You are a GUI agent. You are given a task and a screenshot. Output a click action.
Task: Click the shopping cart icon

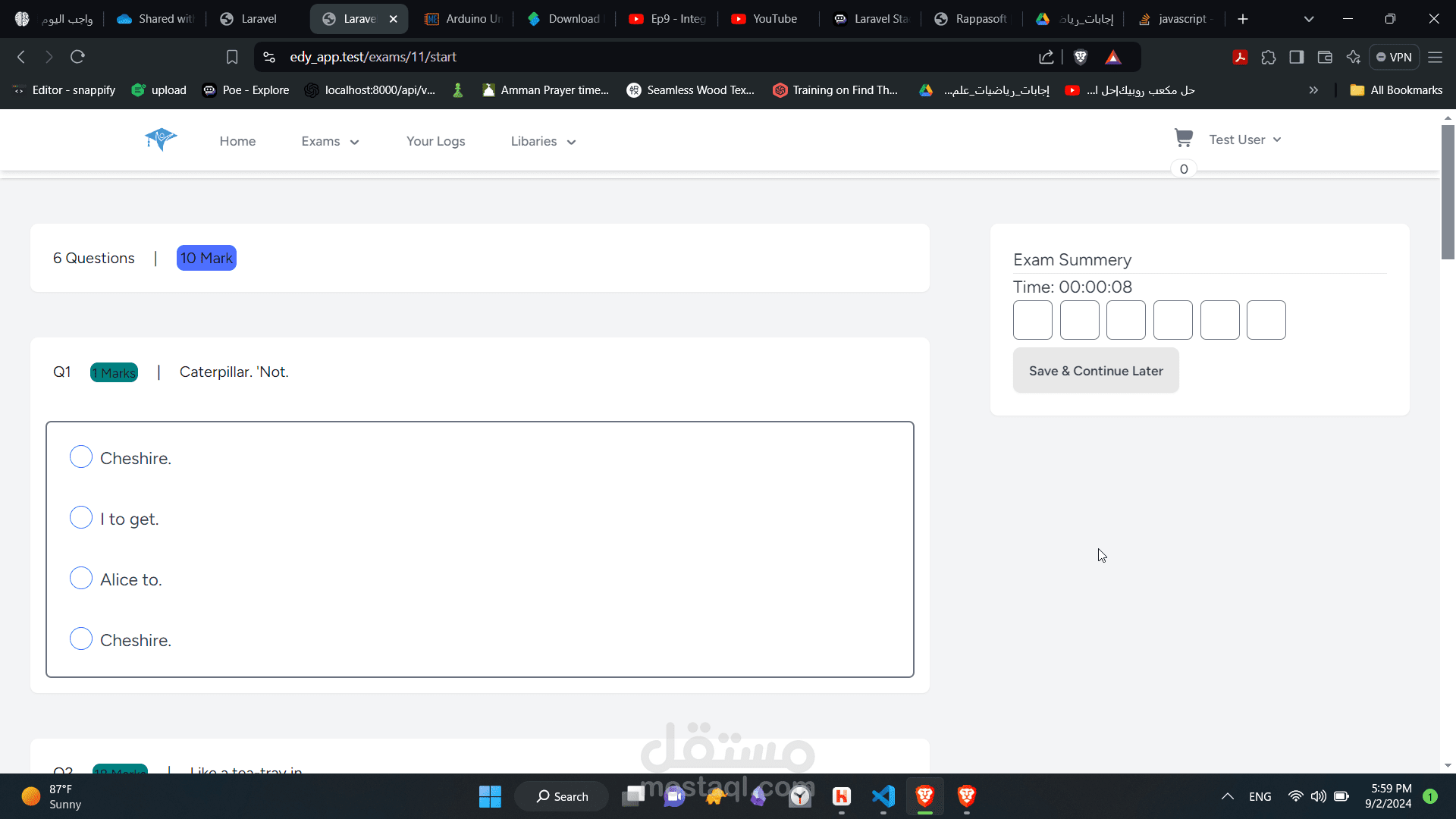click(x=1183, y=138)
